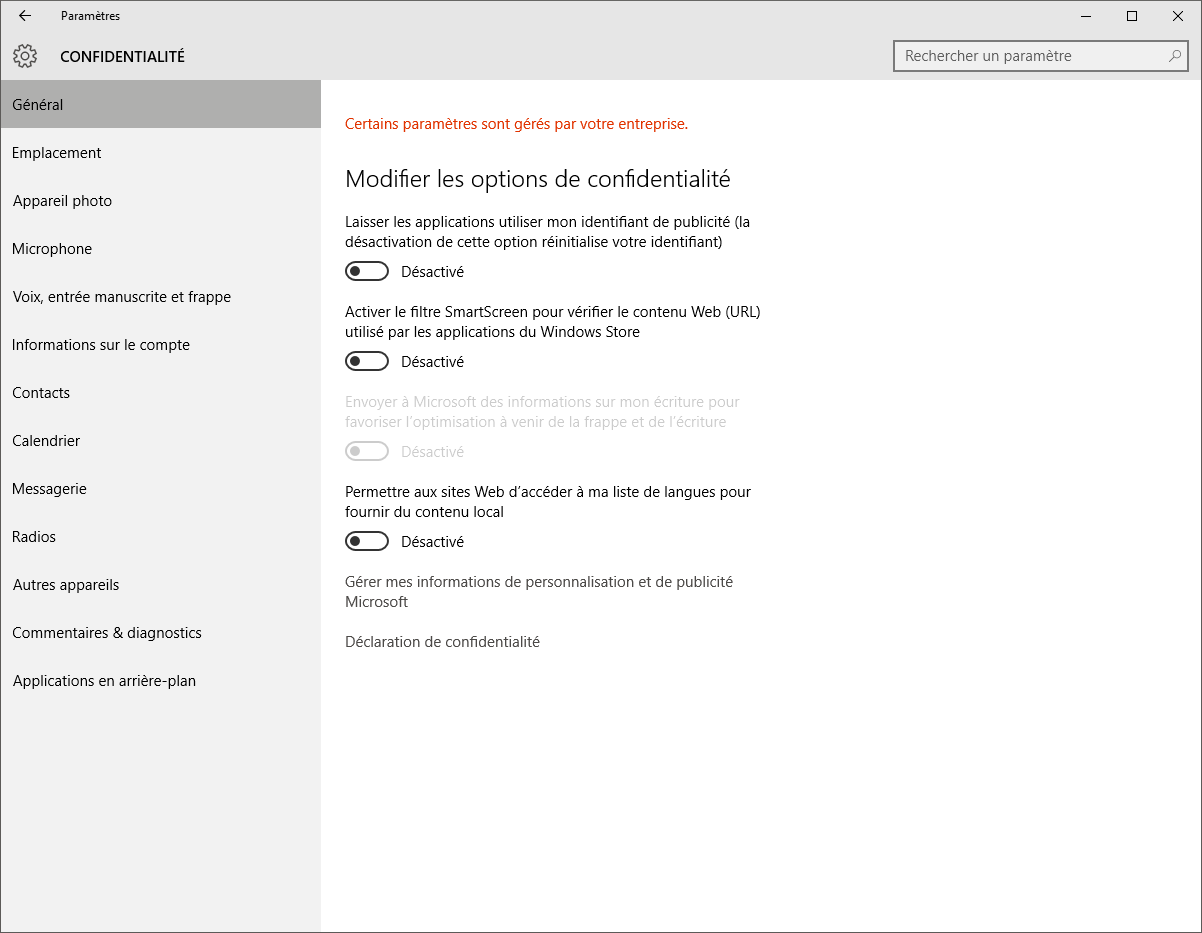Click the back arrow in title bar
The width and height of the screenshot is (1202, 933).
click(25, 16)
